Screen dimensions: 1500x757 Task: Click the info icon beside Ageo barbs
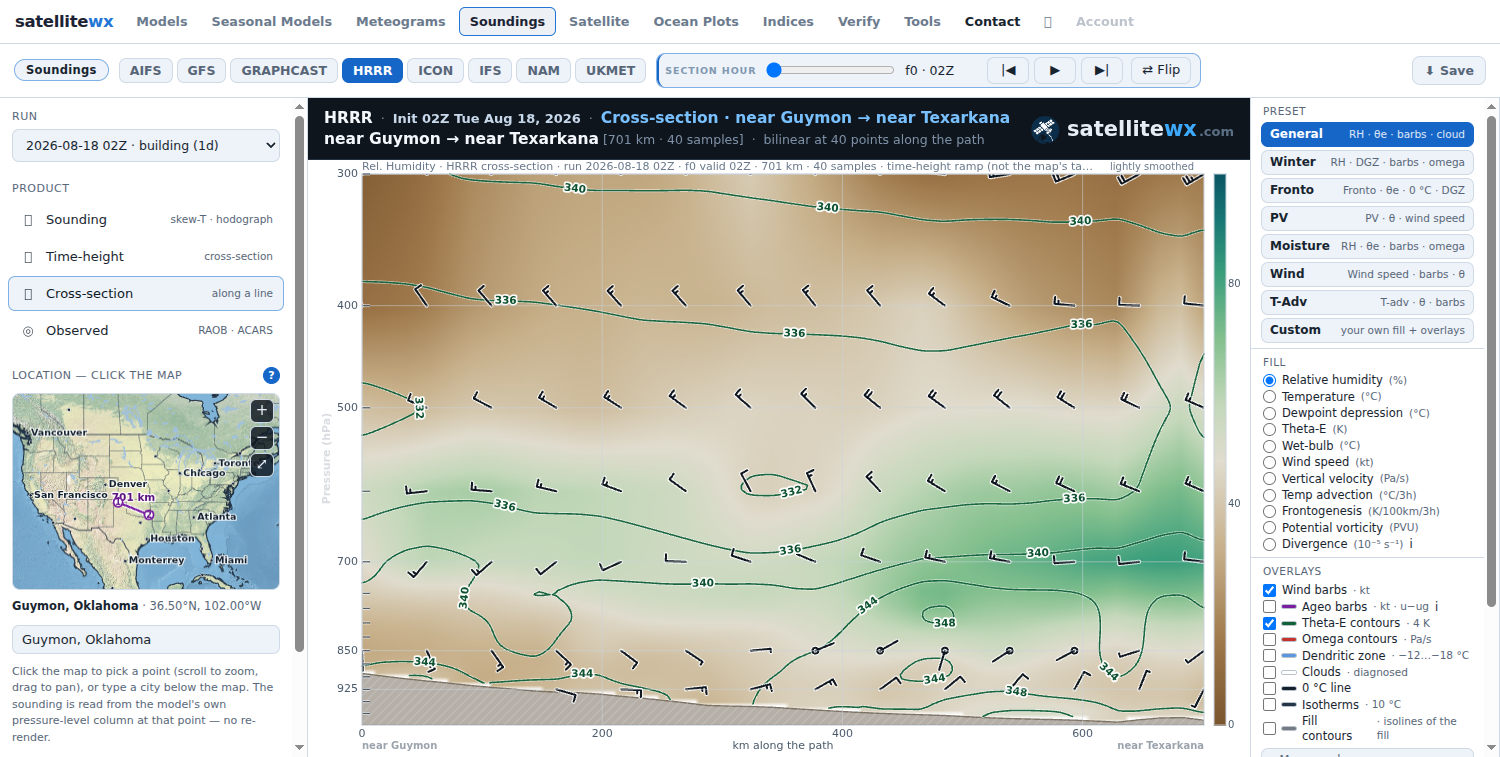point(1437,607)
